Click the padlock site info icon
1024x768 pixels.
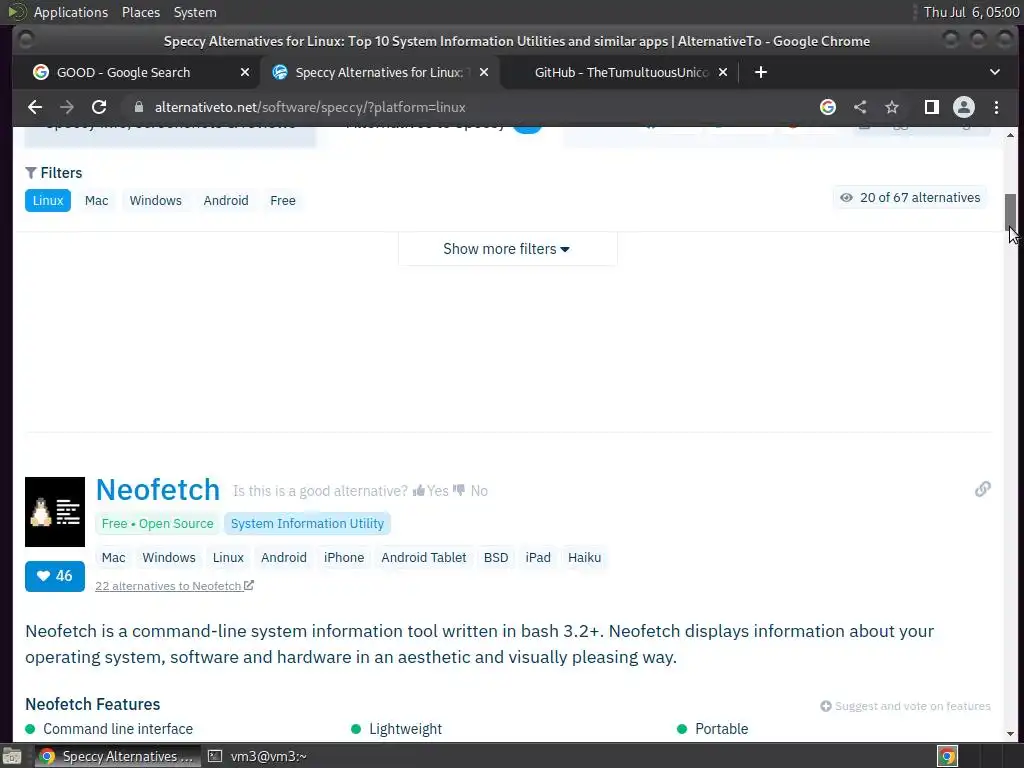(x=138, y=107)
